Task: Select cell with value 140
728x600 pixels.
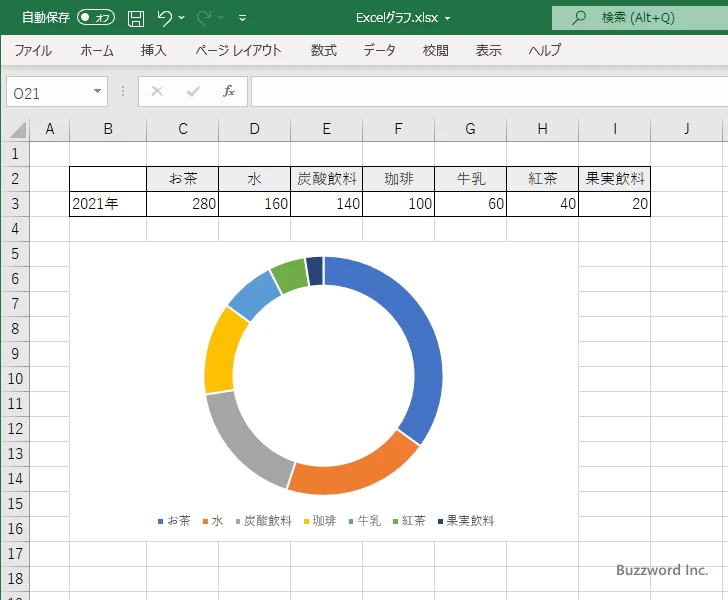Action: coord(326,203)
